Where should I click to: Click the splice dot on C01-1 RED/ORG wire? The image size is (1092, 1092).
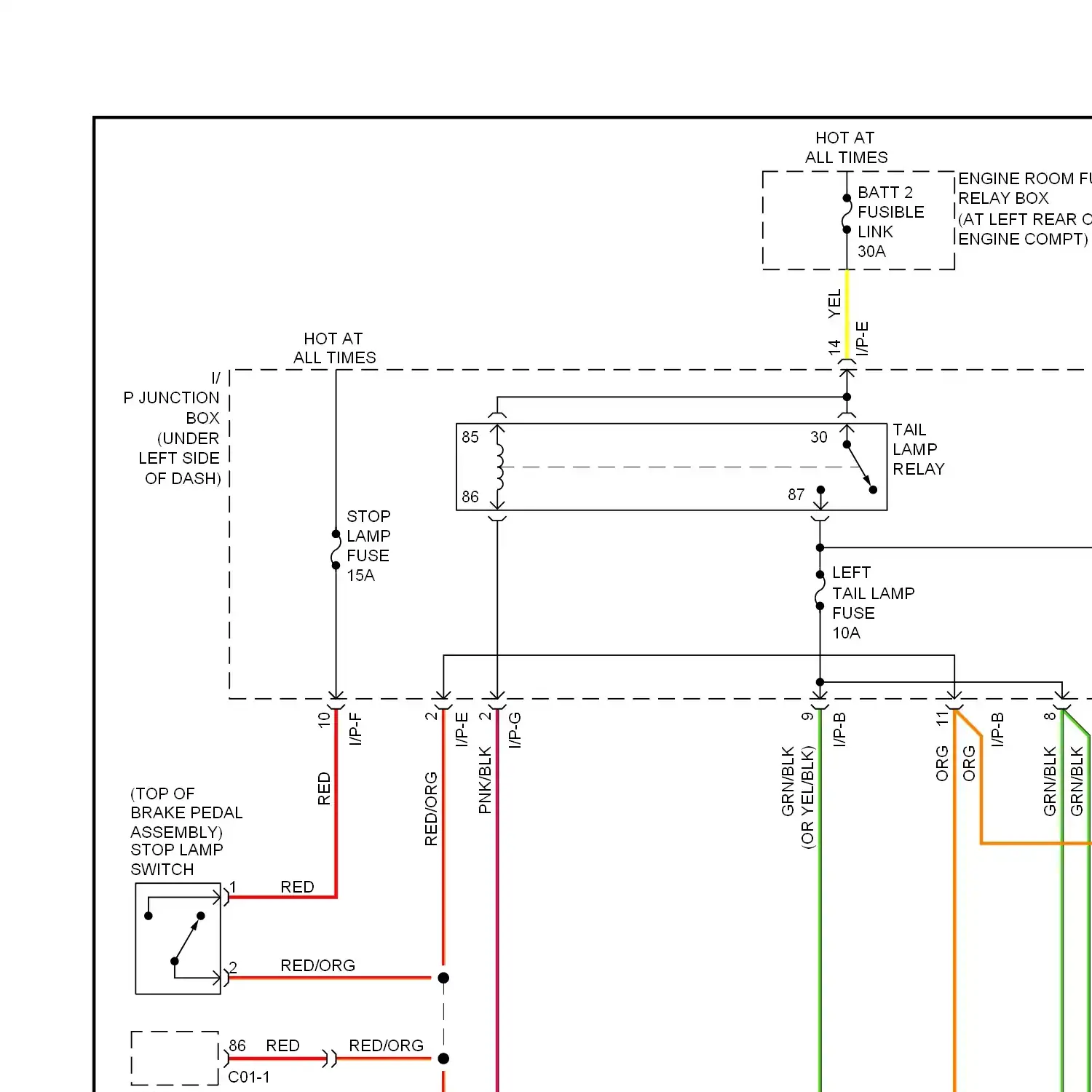tap(443, 1059)
